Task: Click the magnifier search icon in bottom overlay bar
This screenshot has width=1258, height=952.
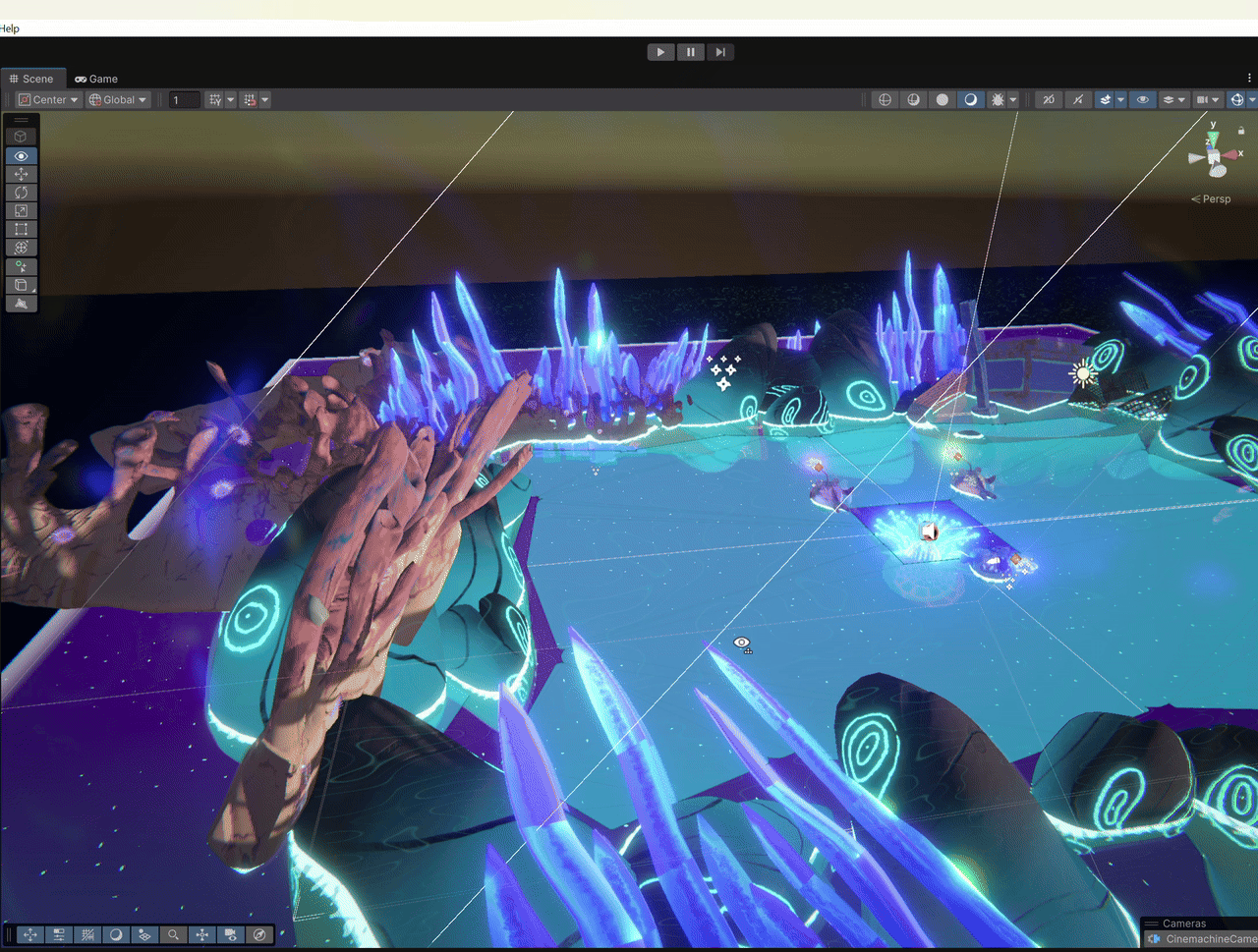Action: point(173,935)
